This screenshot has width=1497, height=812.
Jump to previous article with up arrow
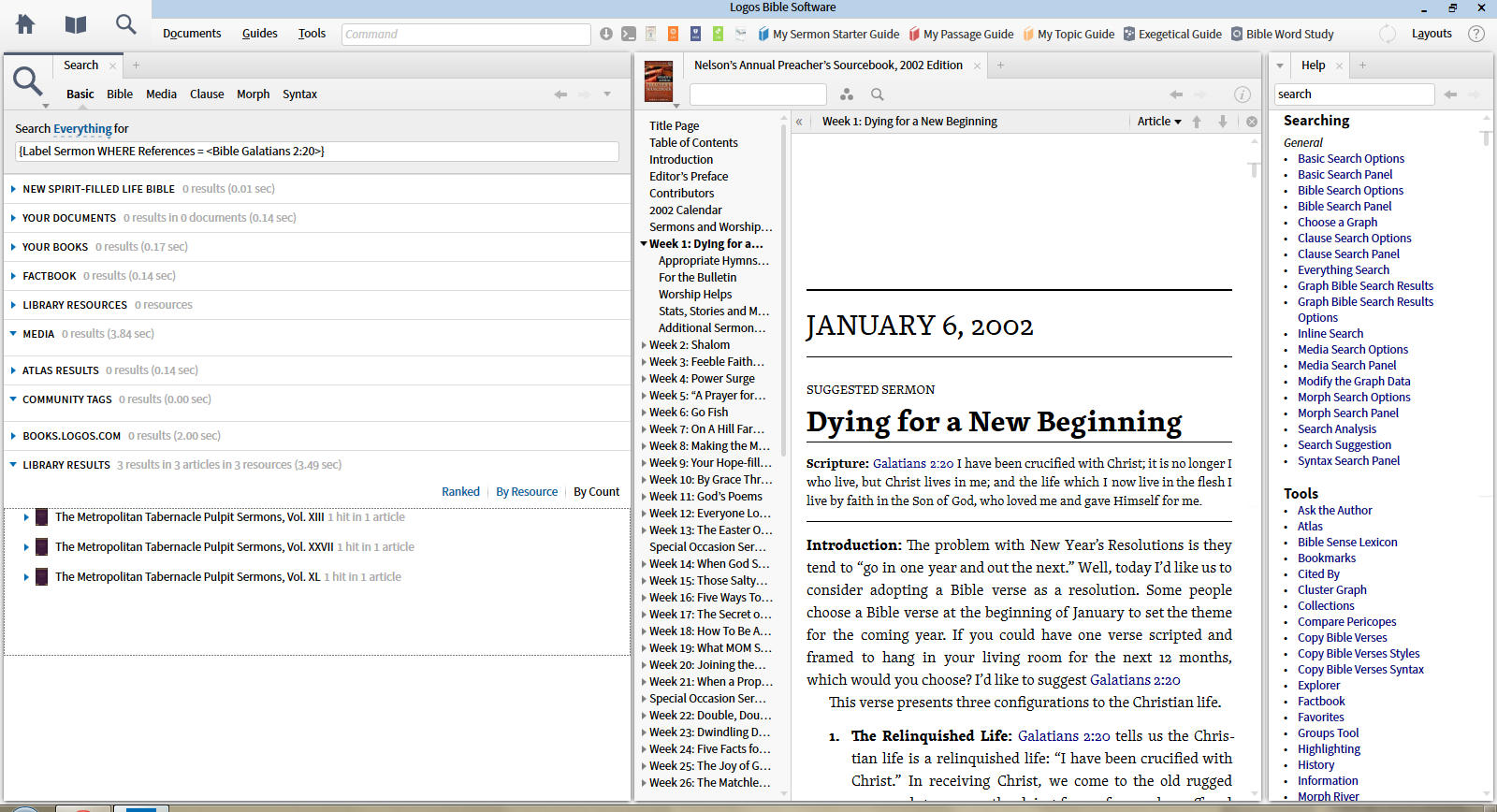tap(1197, 122)
